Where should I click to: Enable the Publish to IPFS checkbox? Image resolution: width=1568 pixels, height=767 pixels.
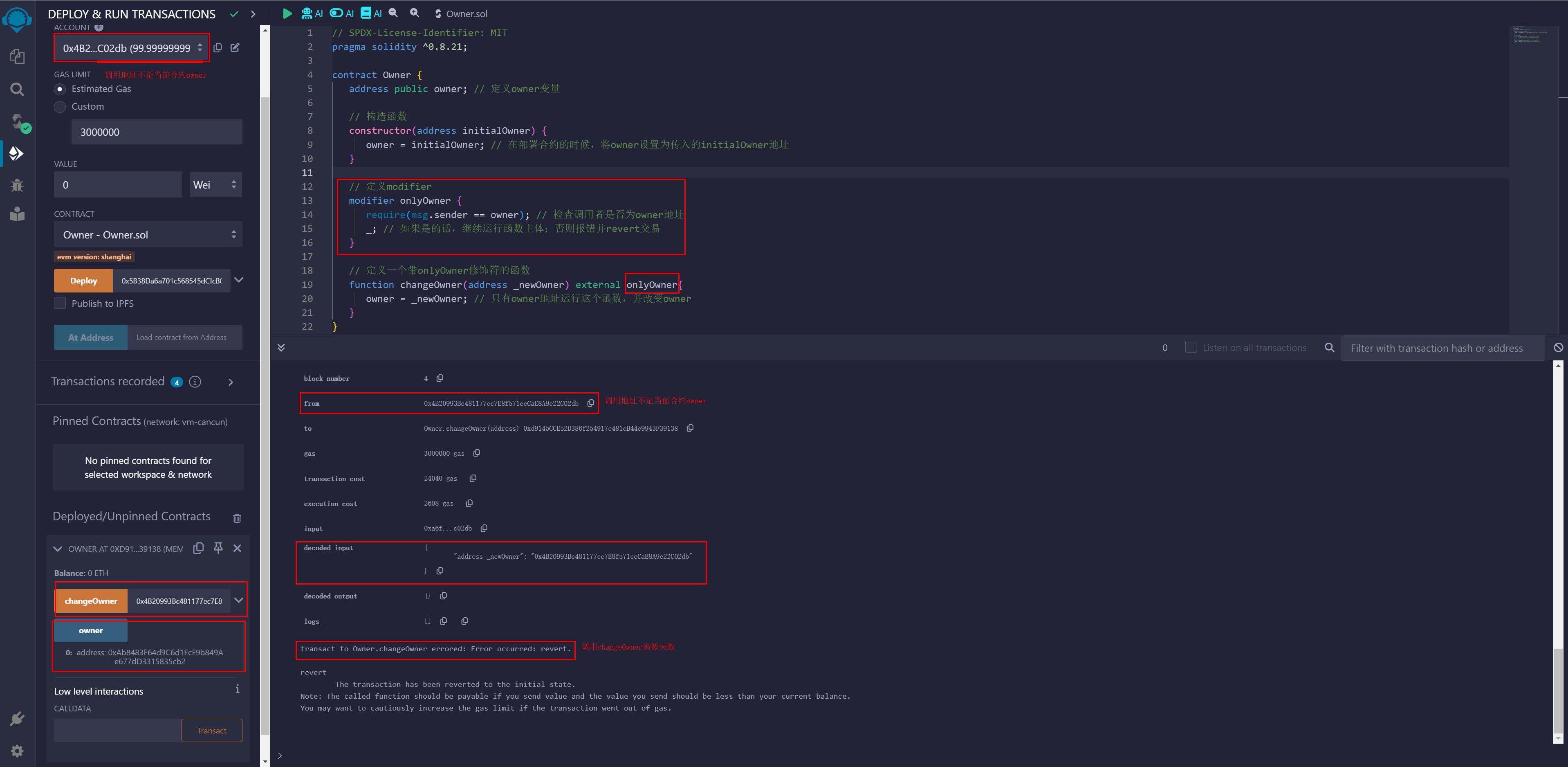click(60, 304)
